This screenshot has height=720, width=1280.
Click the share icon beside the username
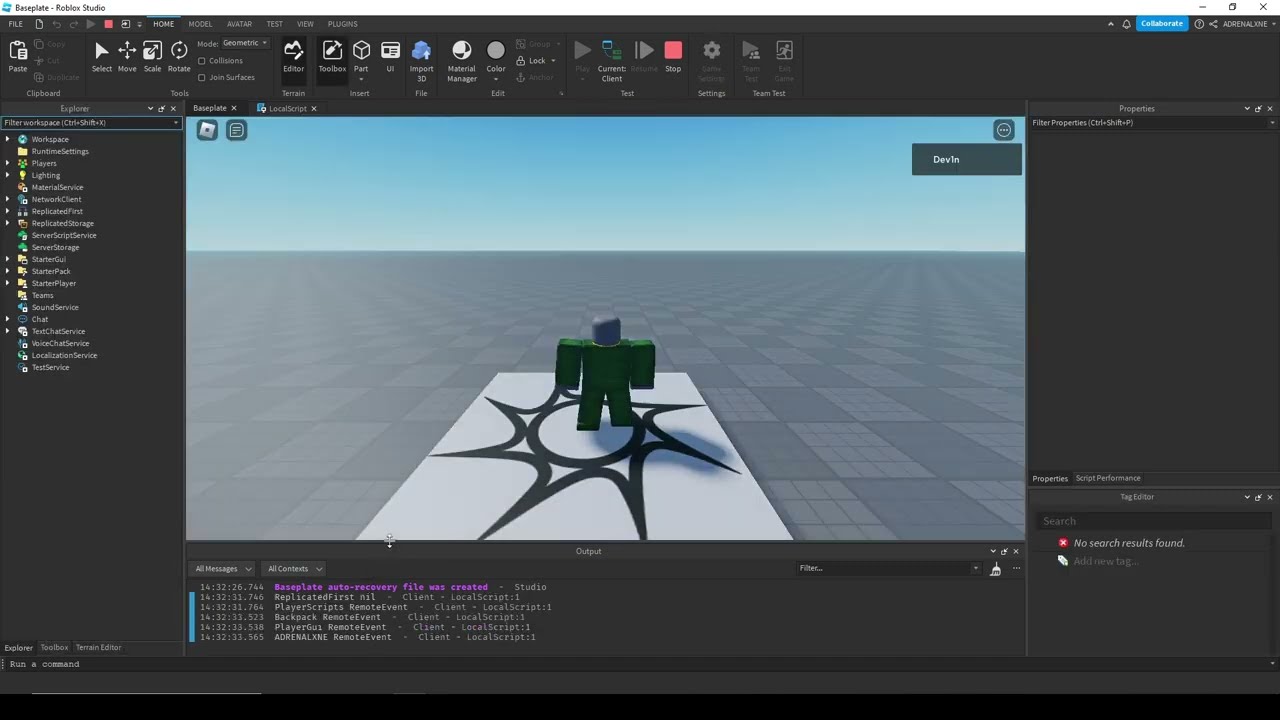1213,24
